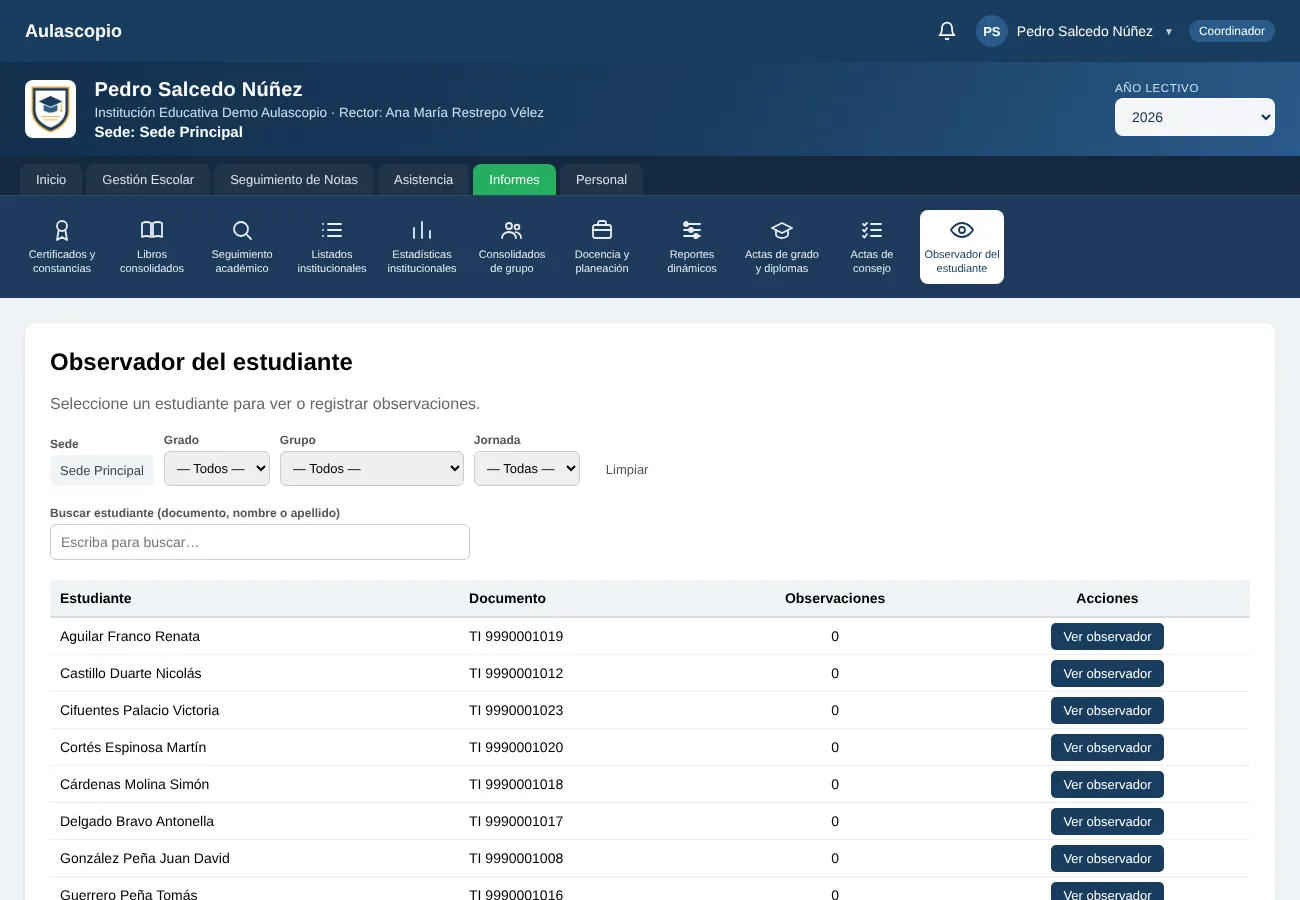Open the Grupo filter dropdown
This screenshot has height=900, width=1300.
coord(372,468)
